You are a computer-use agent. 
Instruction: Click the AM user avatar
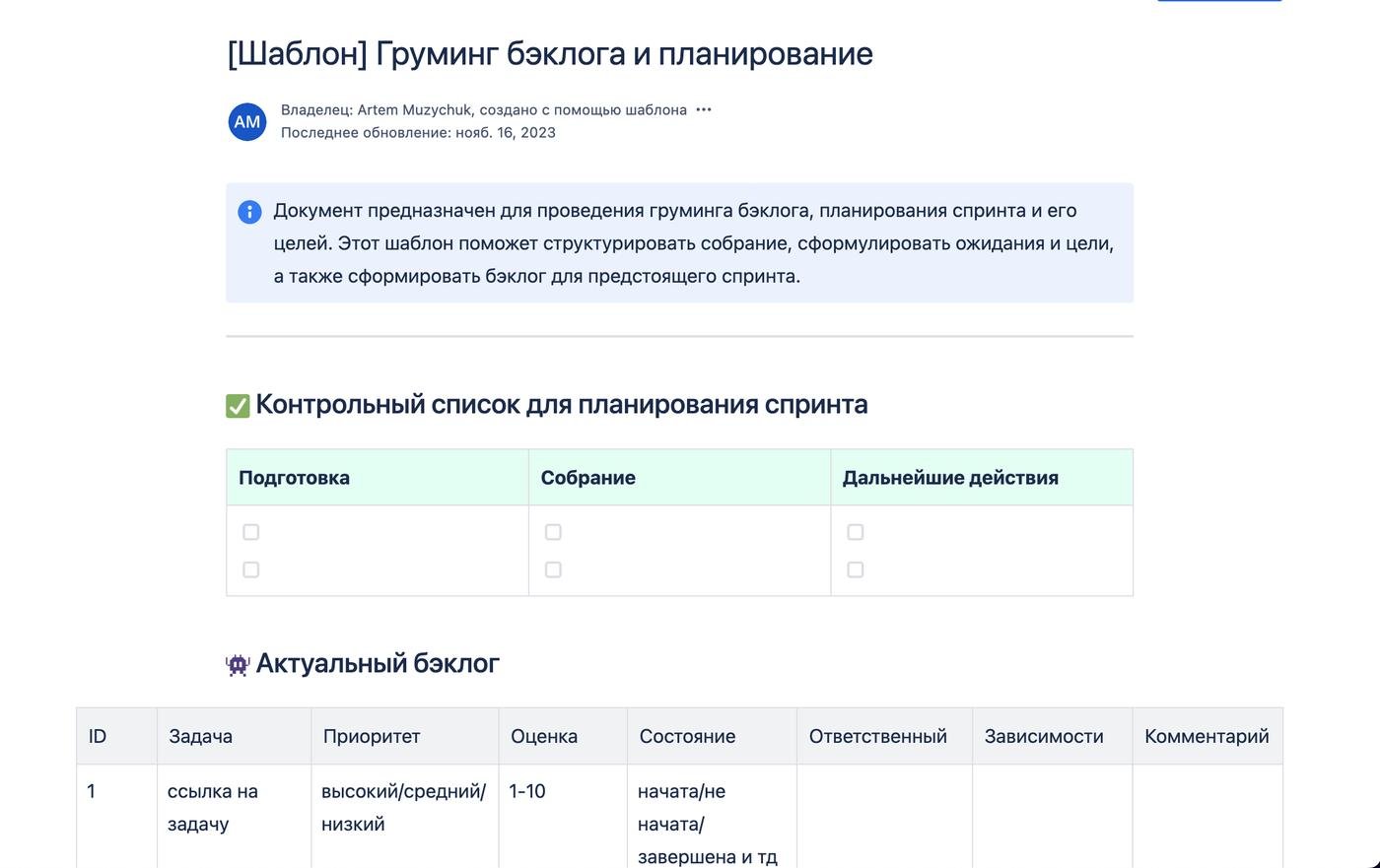pyautogui.click(x=246, y=122)
